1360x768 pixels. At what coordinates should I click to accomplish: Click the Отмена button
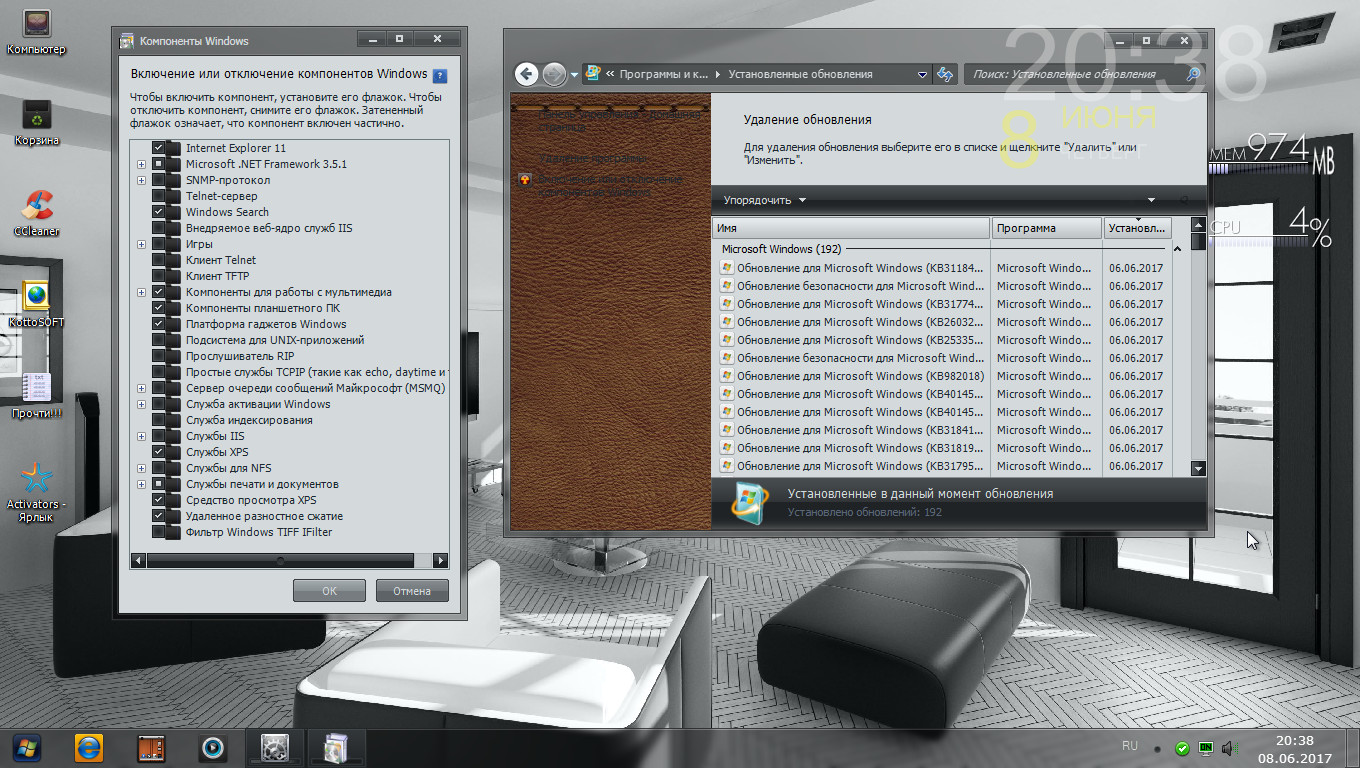(412, 591)
